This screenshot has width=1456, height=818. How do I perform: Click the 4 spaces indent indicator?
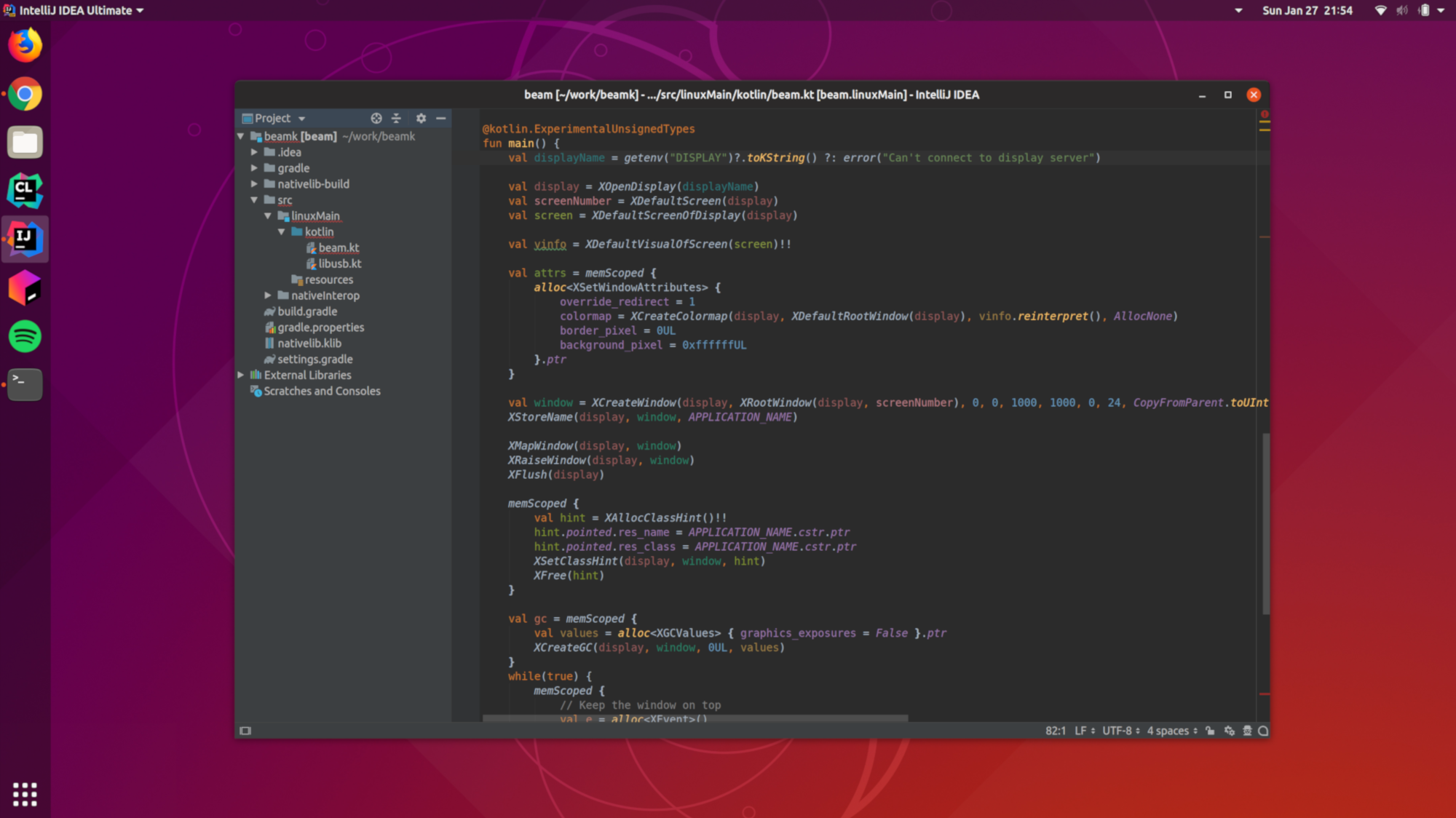1171,731
